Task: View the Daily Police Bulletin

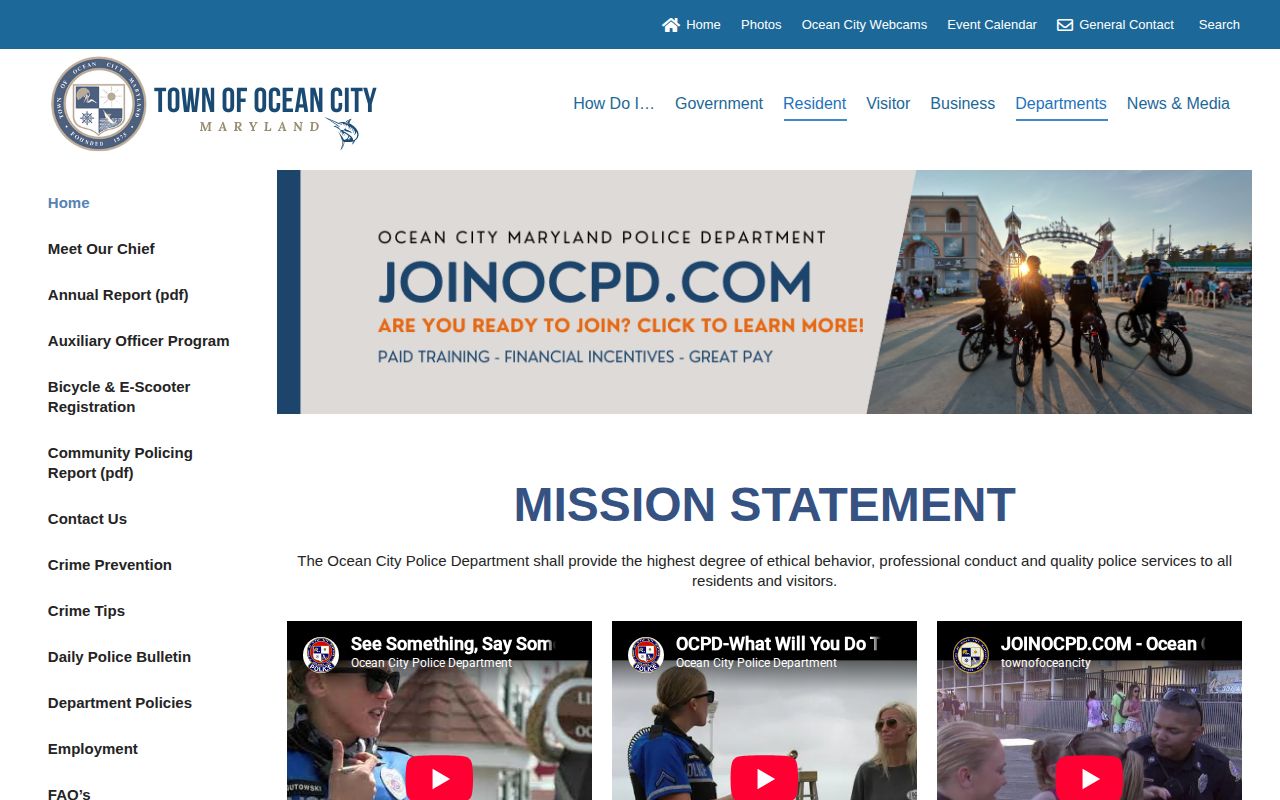Action: pyautogui.click(x=119, y=657)
